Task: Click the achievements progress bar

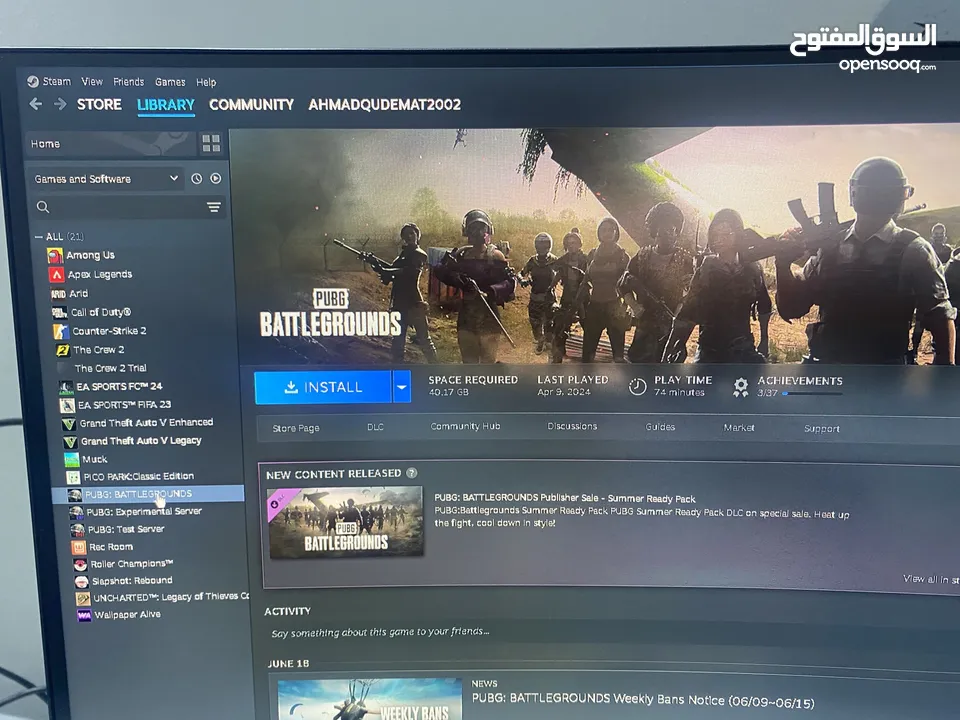Action: [812, 394]
